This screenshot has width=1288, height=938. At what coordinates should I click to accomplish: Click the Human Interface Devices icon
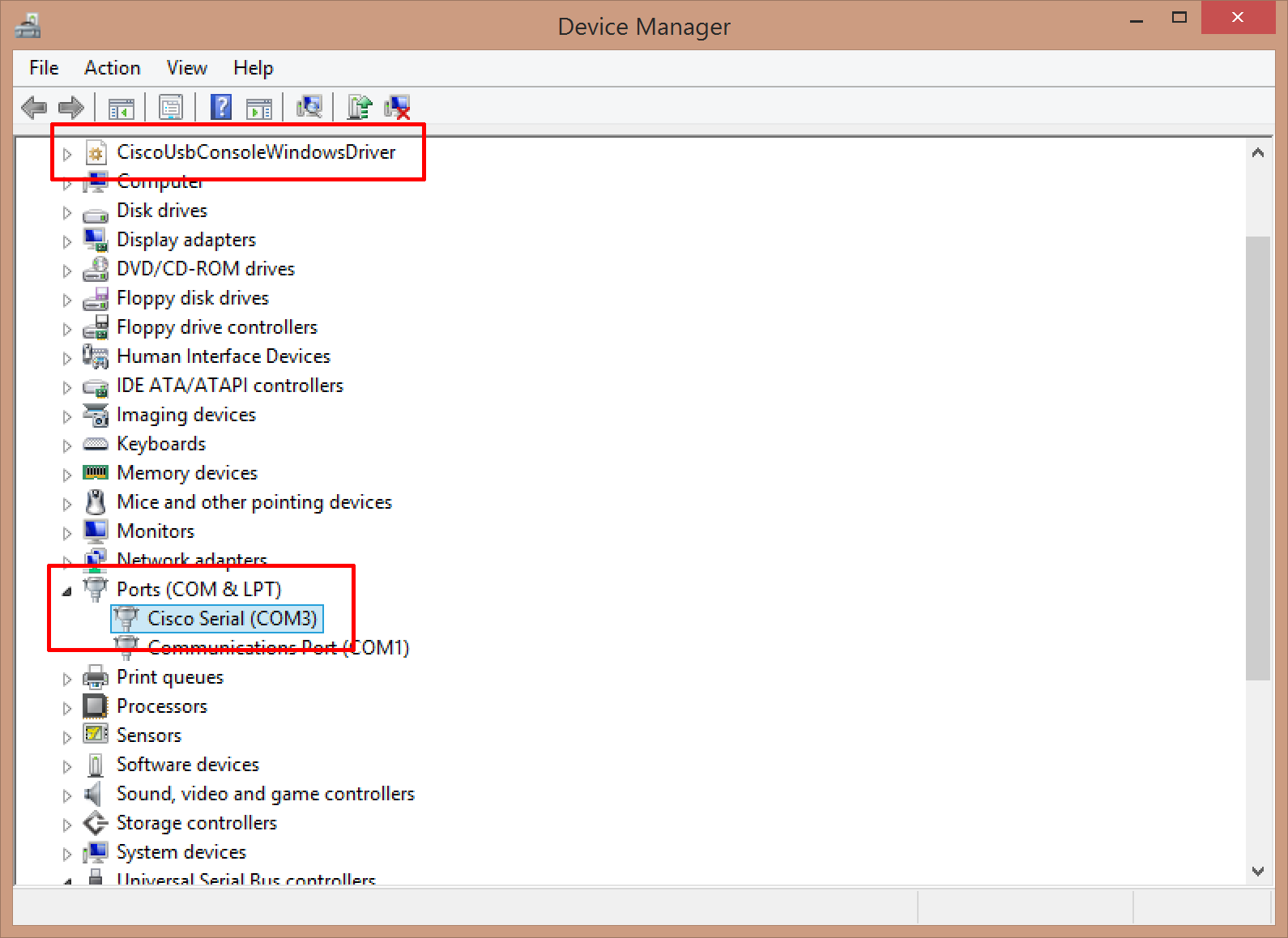click(x=96, y=356)
